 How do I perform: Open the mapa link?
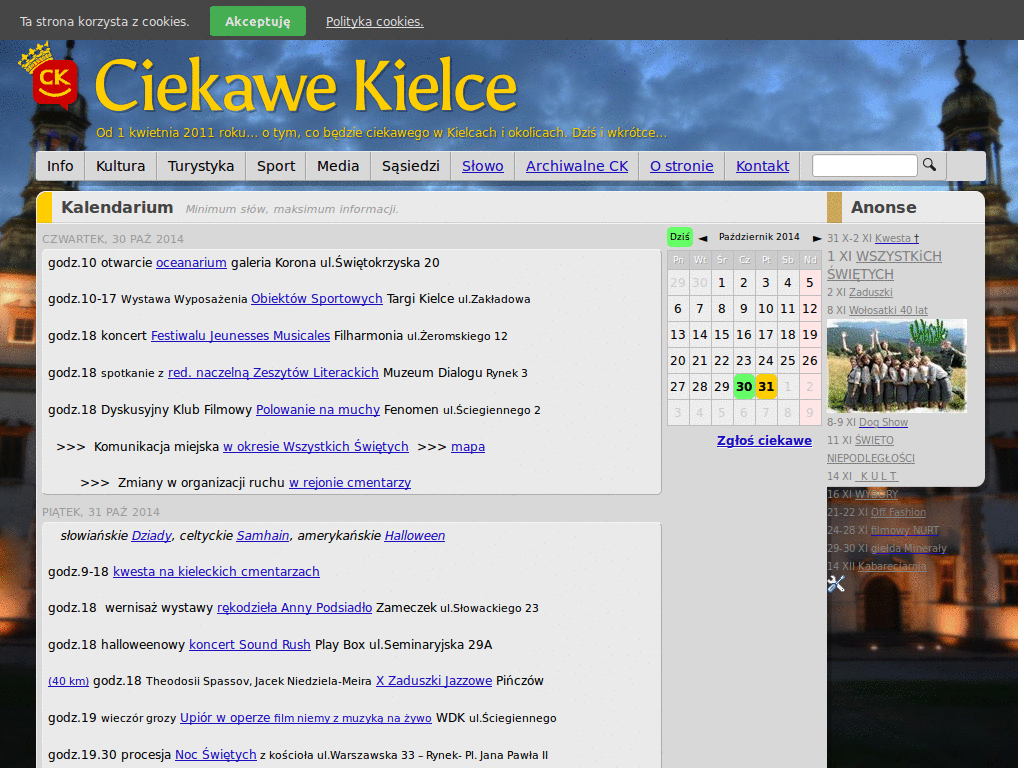468,446
